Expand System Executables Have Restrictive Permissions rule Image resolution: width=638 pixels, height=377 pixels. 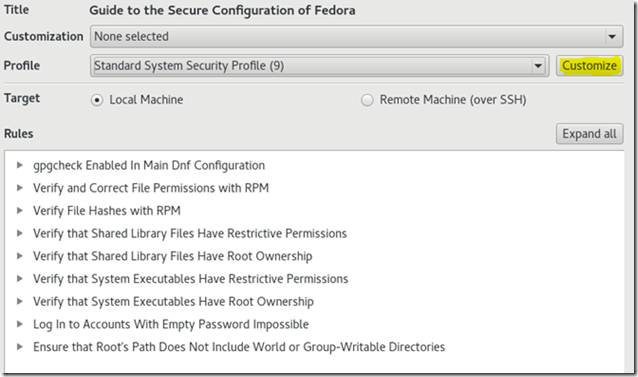click(x=19, y=279)
